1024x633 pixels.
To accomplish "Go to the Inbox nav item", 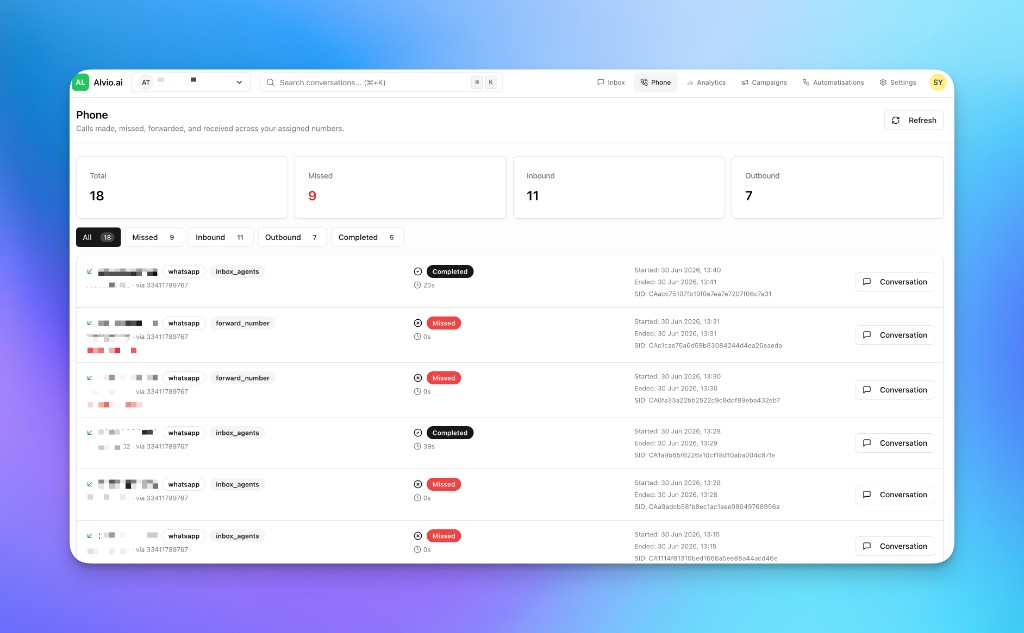I will (611, 82).
